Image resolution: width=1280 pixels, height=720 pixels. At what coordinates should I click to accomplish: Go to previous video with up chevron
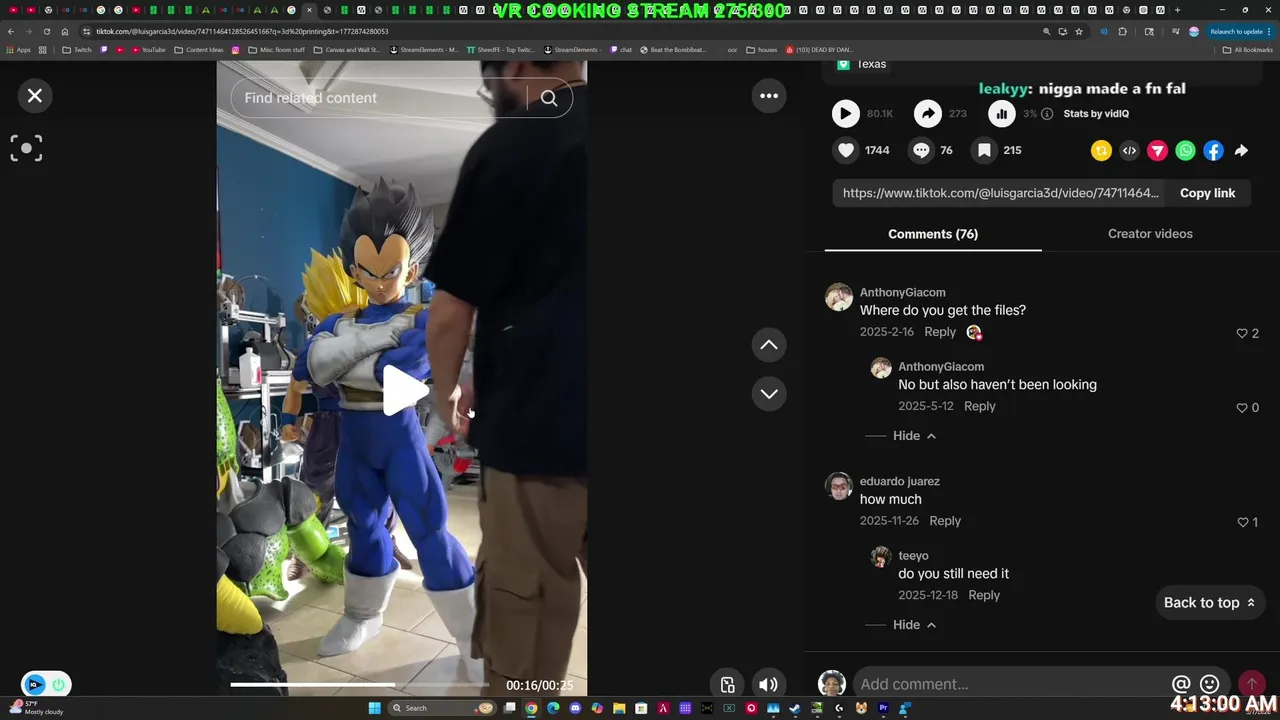(769, 345)
